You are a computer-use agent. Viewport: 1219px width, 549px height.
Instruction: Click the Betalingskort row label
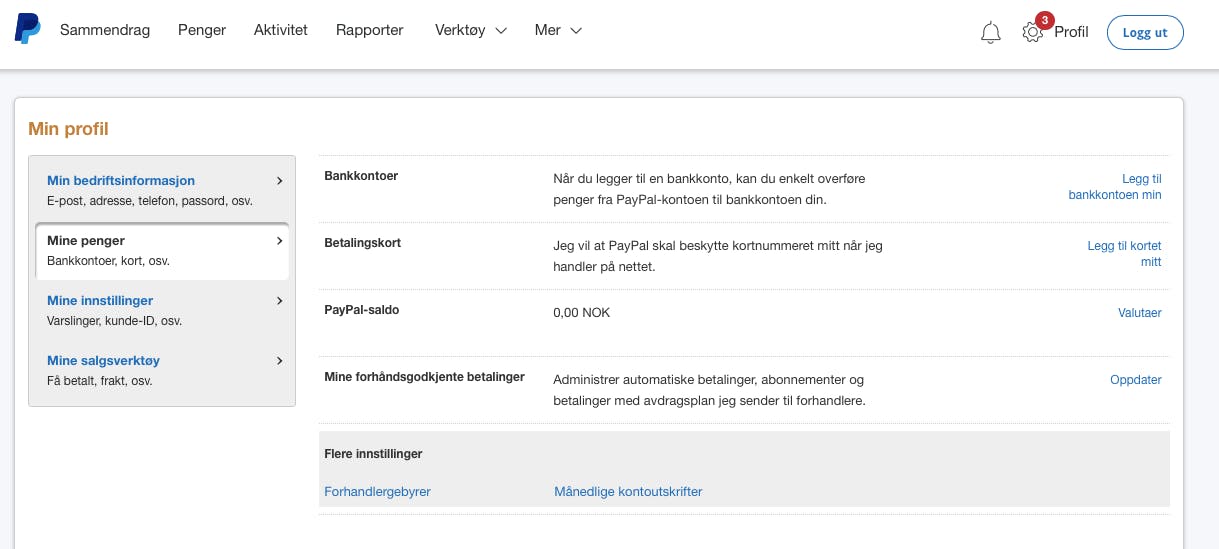pos(363,242)
